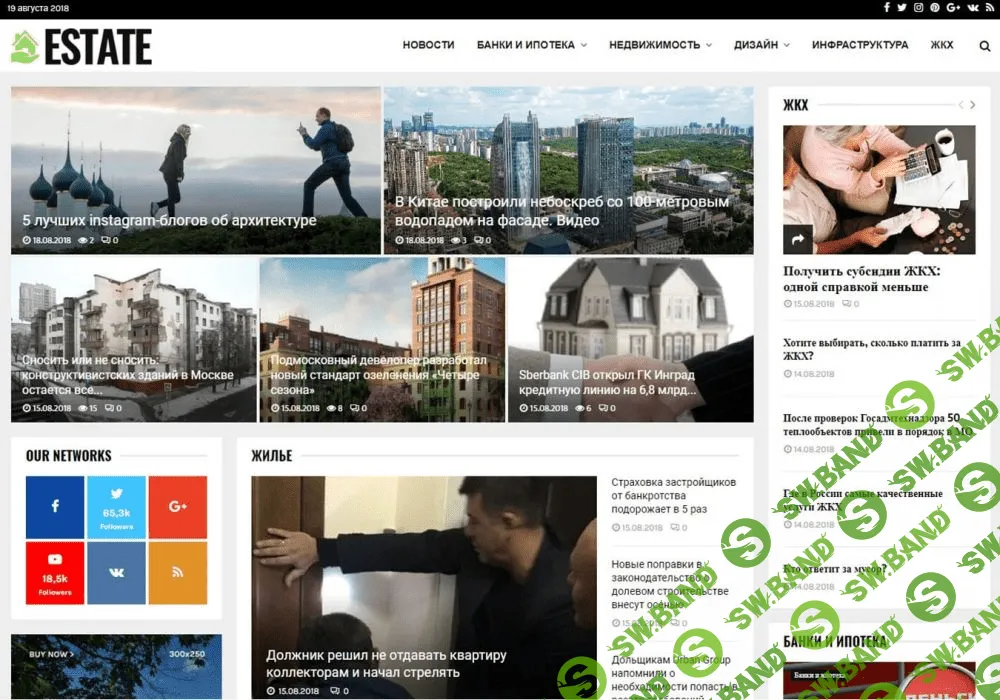Go to the ESTATE logo homepage
This screenshot has height=700, width=1000.
coord(82,47)
